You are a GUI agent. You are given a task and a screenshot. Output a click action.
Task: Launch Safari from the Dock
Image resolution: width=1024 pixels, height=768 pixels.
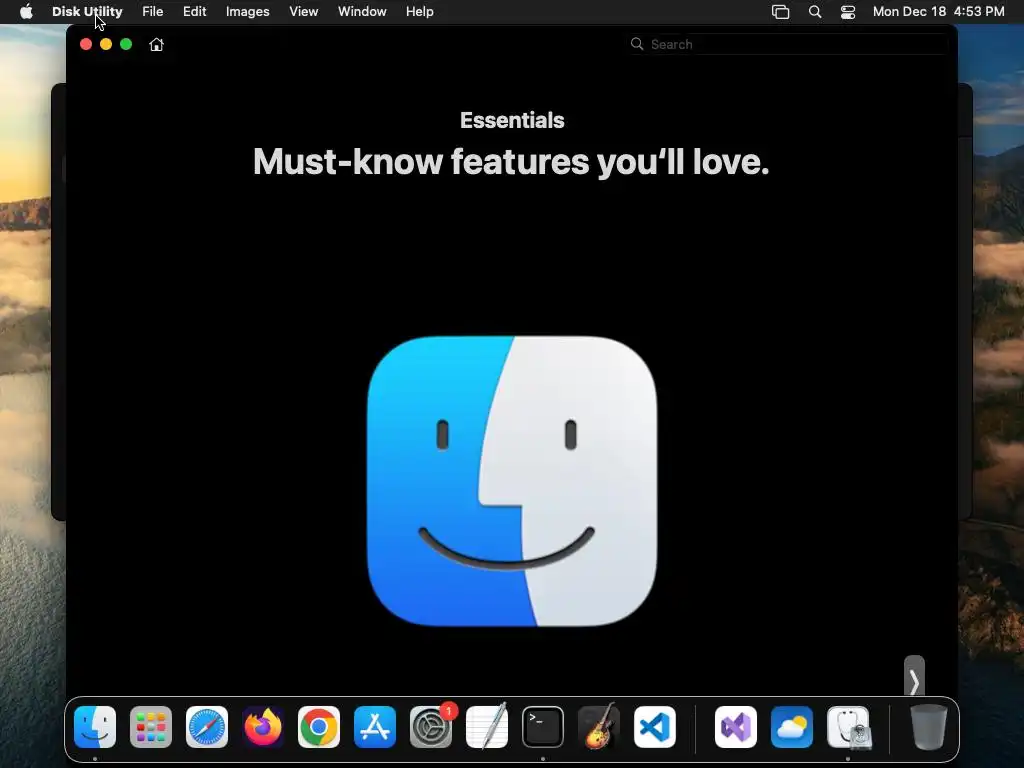click(x=207, y=727)
